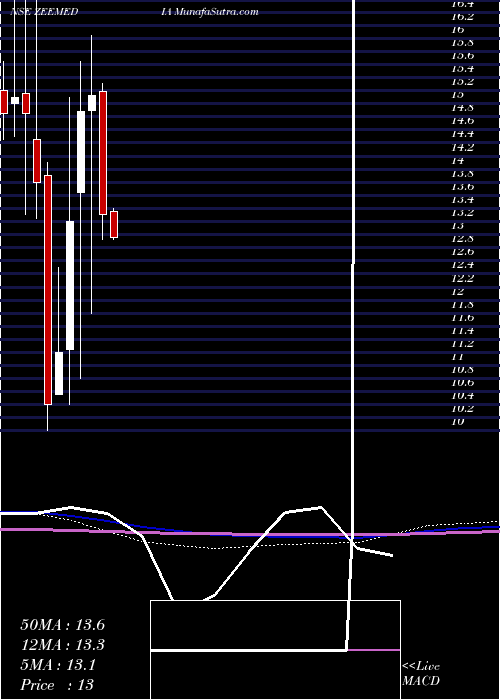
Task: Click the 11 price axis label
Action: [x=458, y=357]
